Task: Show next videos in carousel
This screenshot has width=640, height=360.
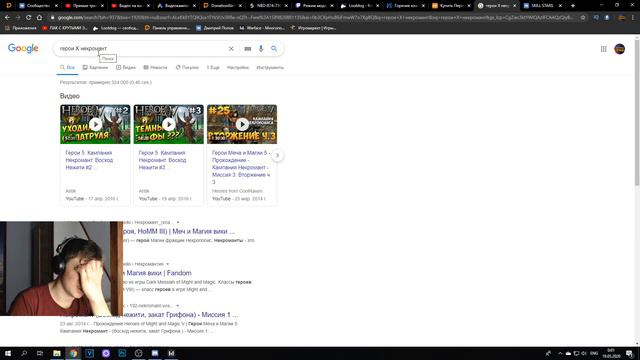Action: 278,155
